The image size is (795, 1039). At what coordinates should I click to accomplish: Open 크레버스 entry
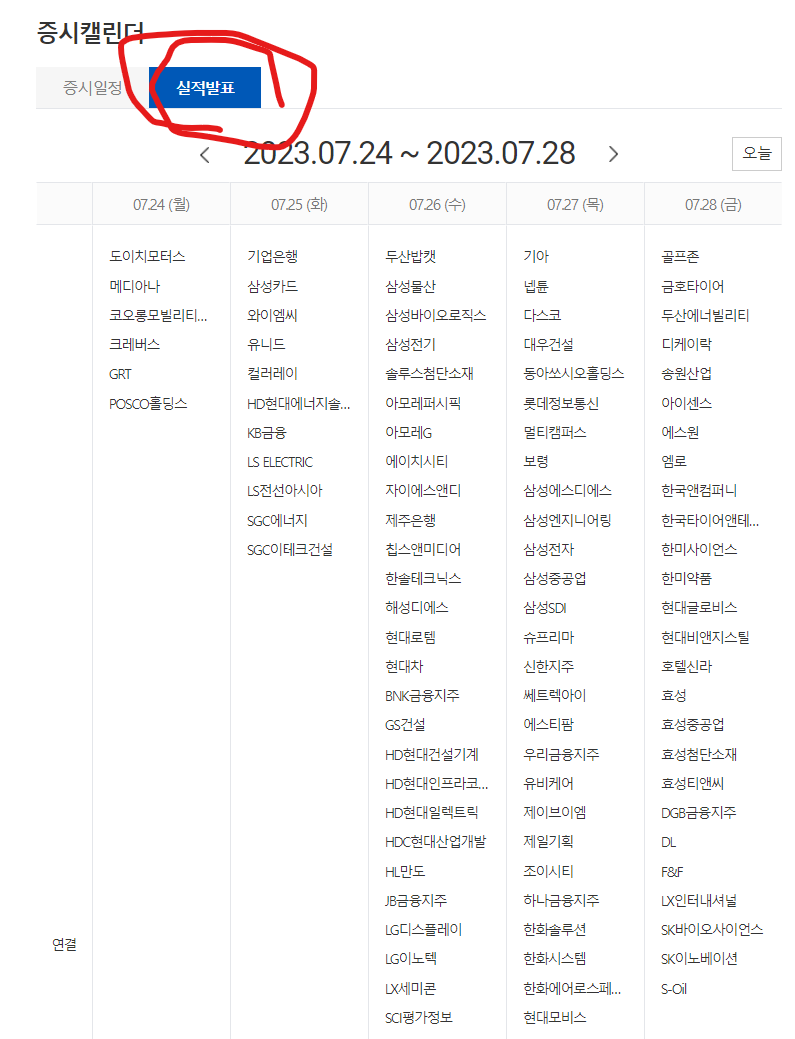coord(134,345)
